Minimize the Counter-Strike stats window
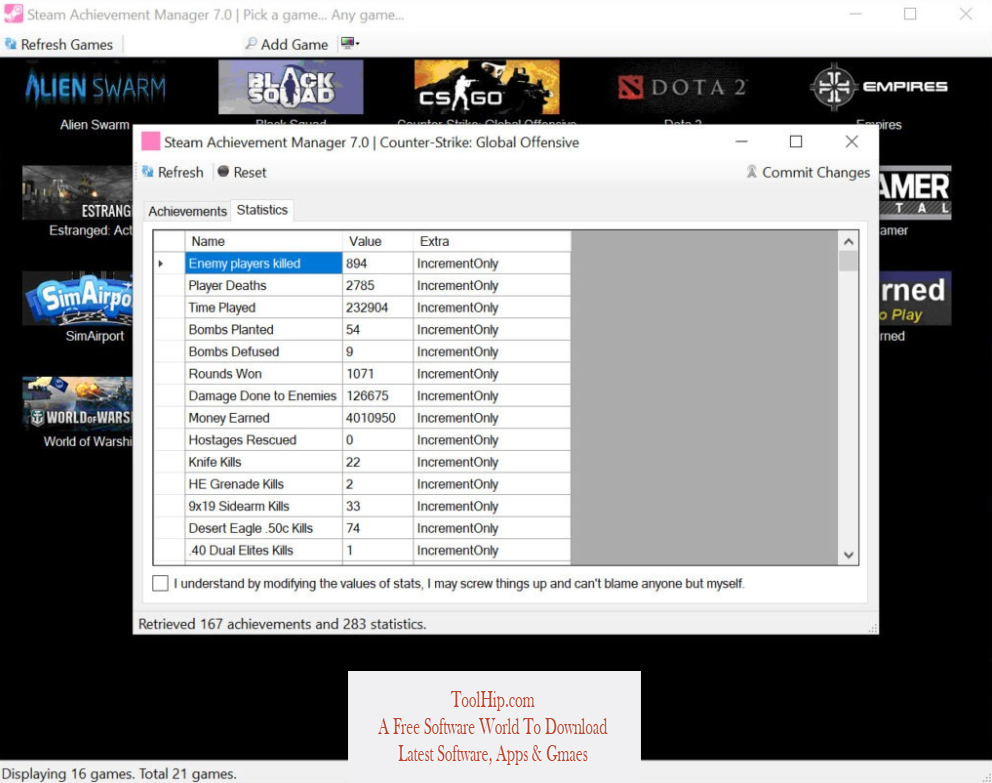Image resolution: width=992 pixels, height=783 pixels. point(741,142)
